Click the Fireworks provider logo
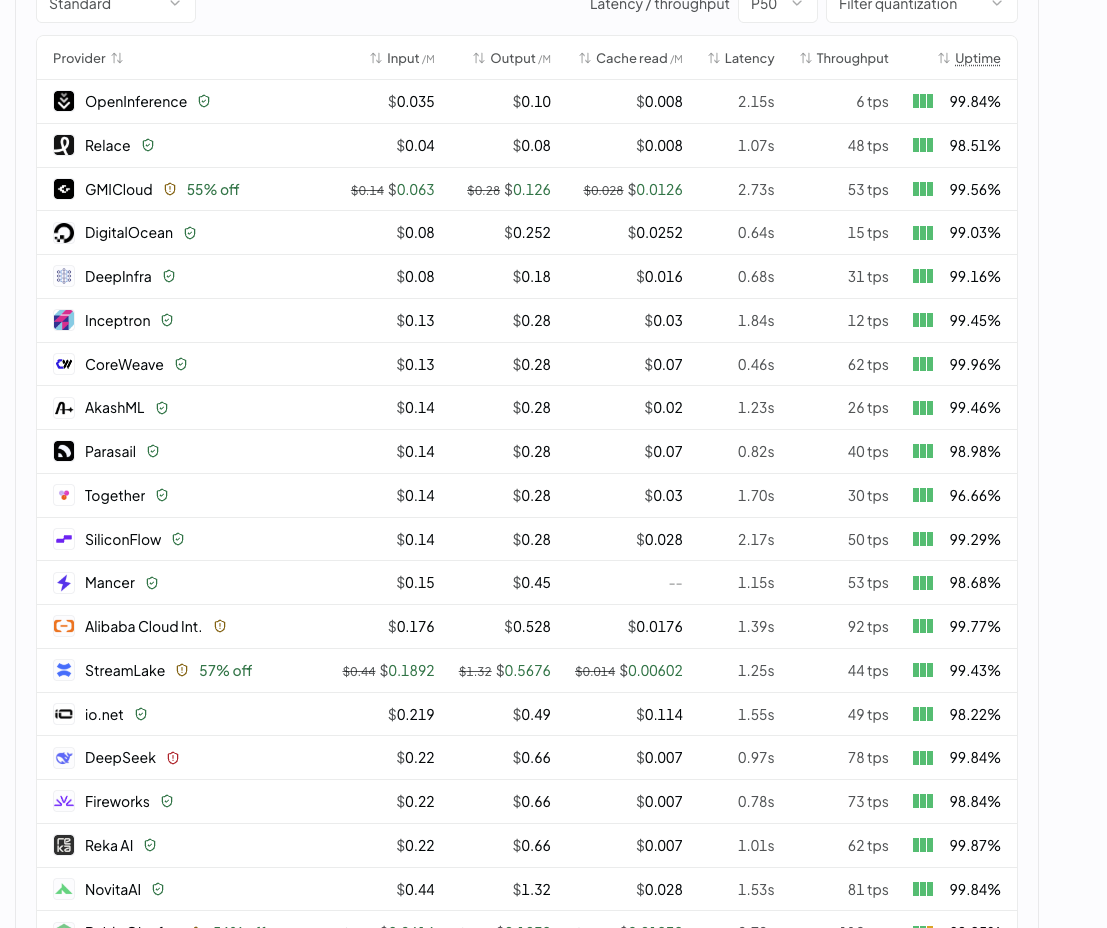 pos(64,802)
